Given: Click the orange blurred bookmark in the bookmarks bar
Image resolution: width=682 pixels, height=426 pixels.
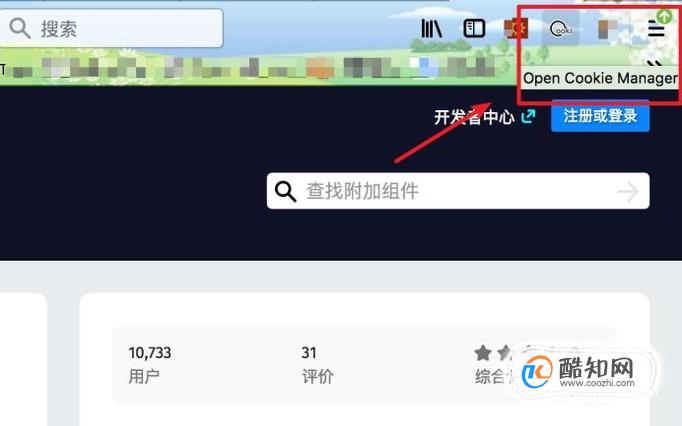Looking at the screenshot, I should (320, 68).
